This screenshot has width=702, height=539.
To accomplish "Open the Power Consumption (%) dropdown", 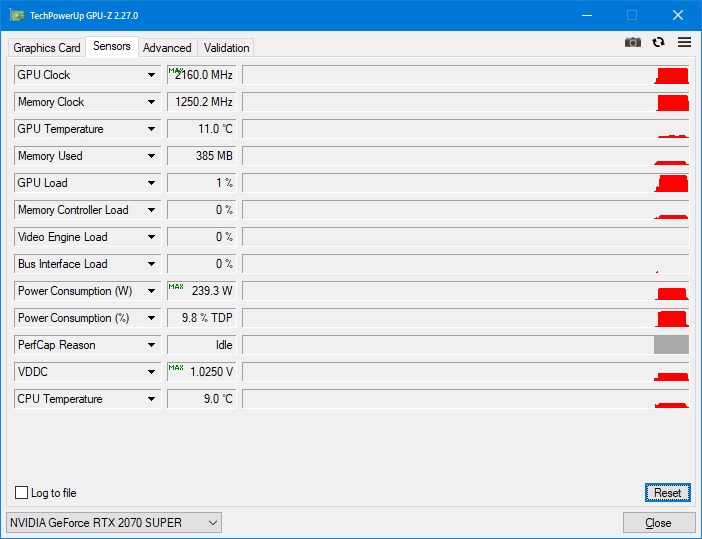I will point(151,318).
